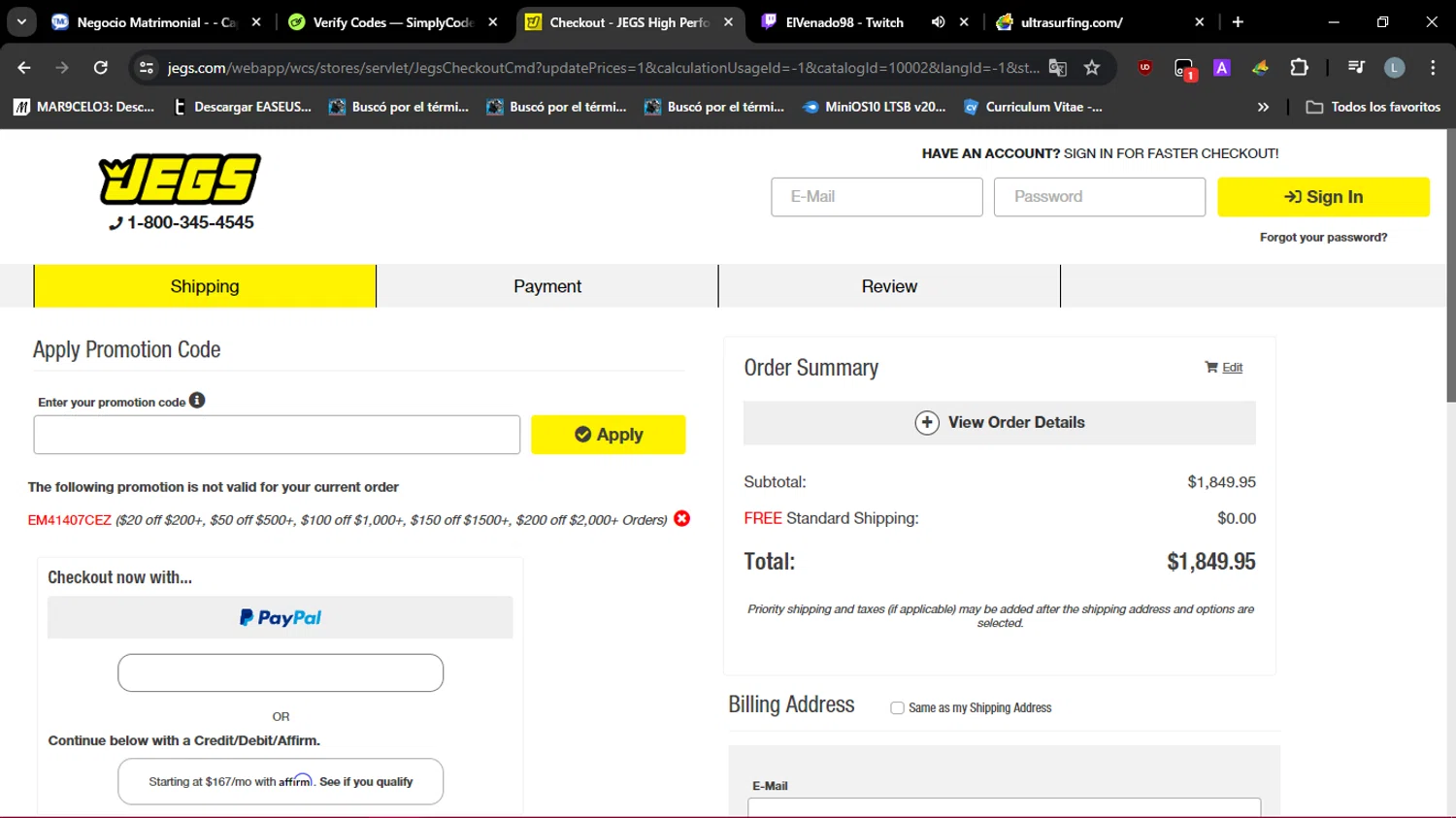Mute the Twitch tab audio icon
The height and width of the screenshot is (818, 1456).
pyautogui.click(x=938, y=21)
